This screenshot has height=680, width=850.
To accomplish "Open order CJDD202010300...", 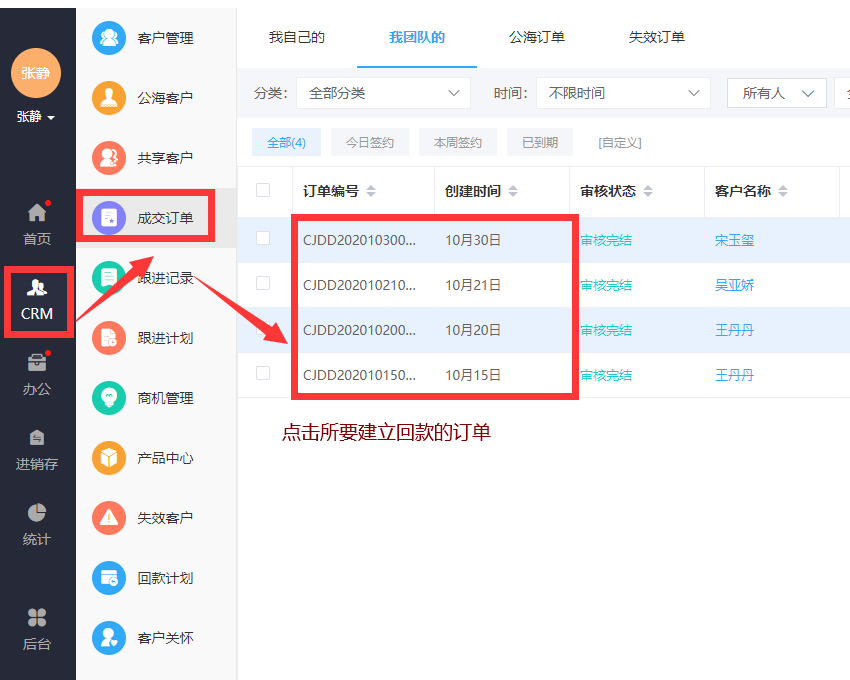I will coord(359,240).
